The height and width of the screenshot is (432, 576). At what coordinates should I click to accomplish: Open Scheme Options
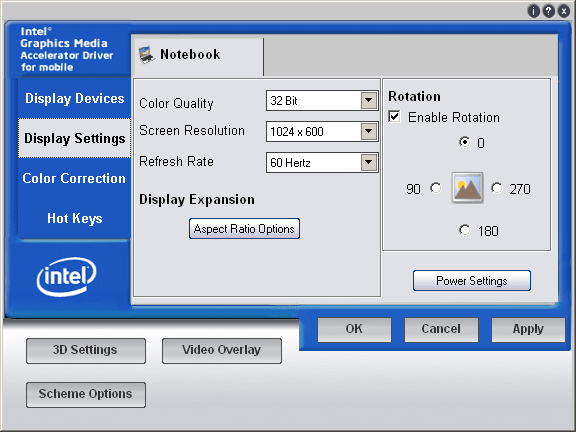(x=86, y=395)
